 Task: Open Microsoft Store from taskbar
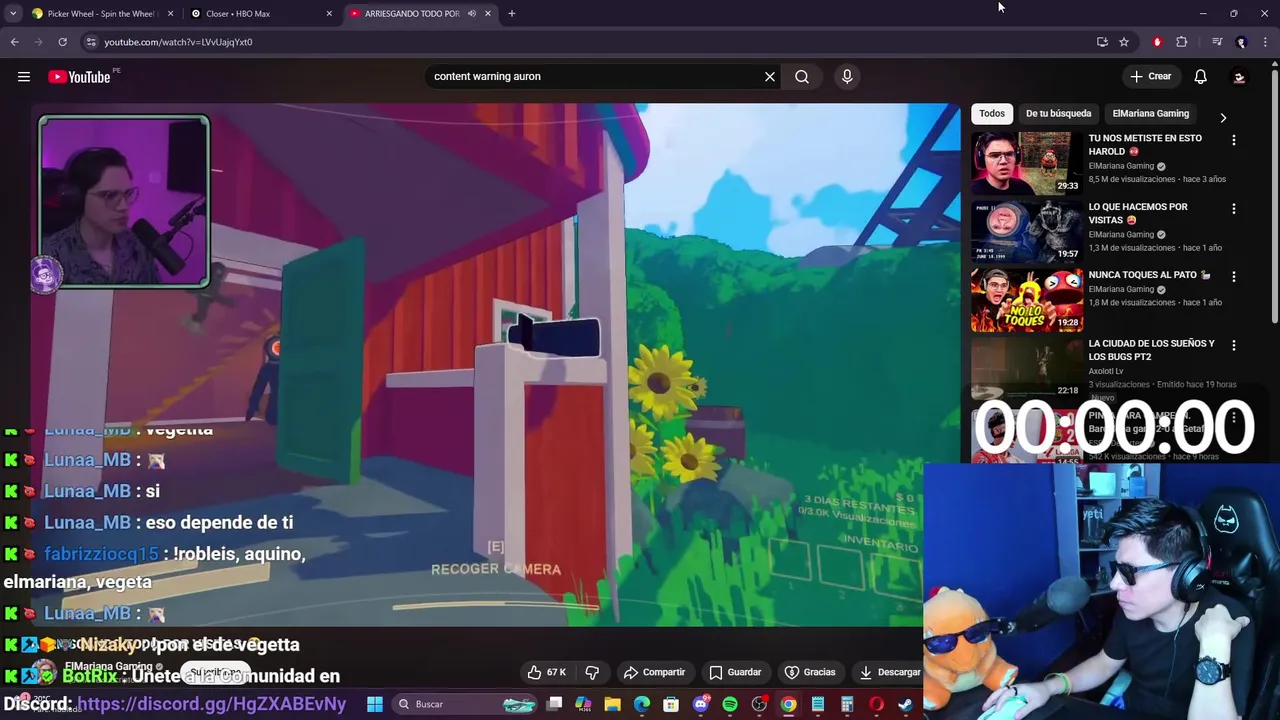pyautogui.click(x=671, y=704)
